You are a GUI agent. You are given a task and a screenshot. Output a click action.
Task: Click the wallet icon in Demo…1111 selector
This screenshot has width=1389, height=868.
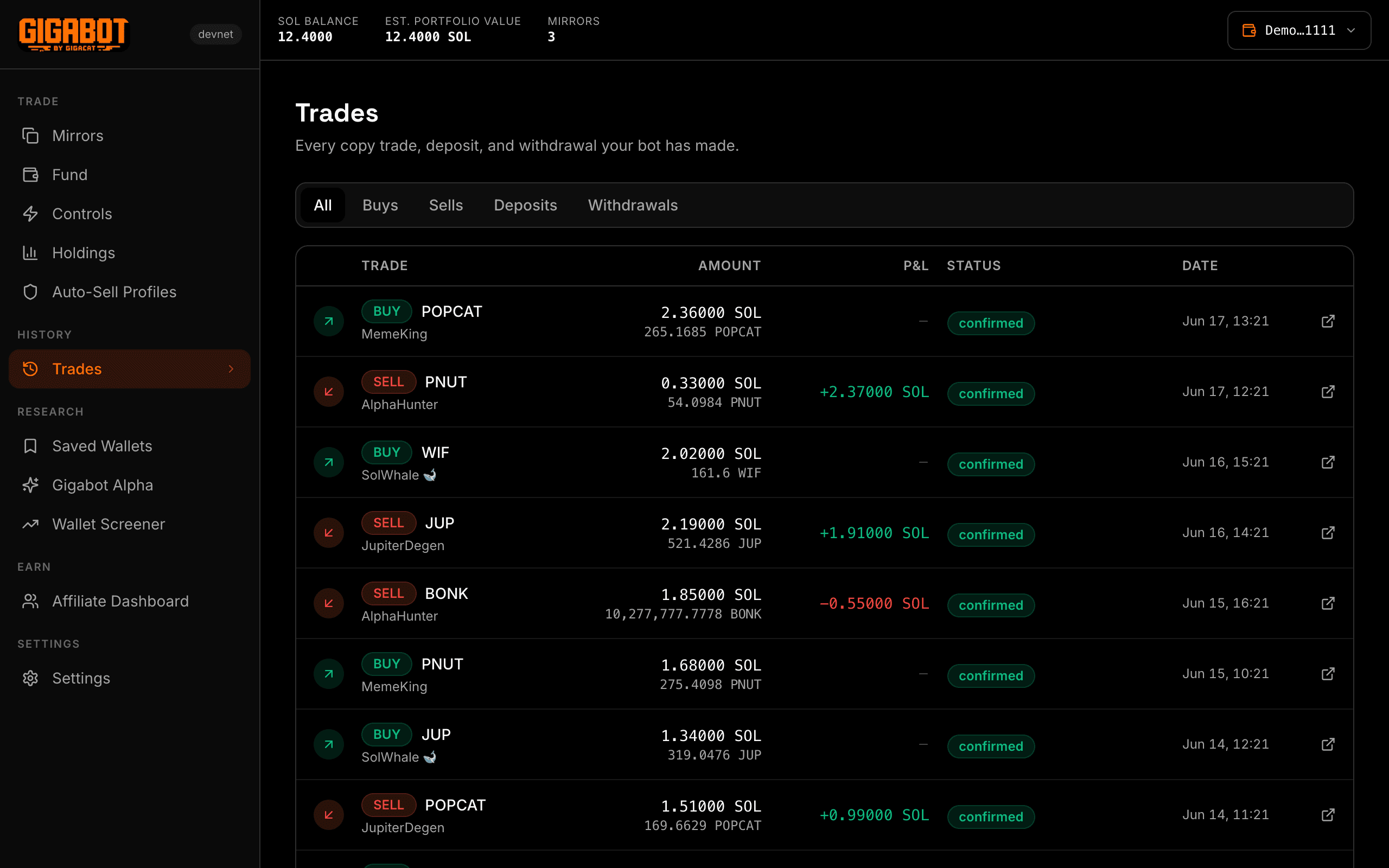point(1249,30)
